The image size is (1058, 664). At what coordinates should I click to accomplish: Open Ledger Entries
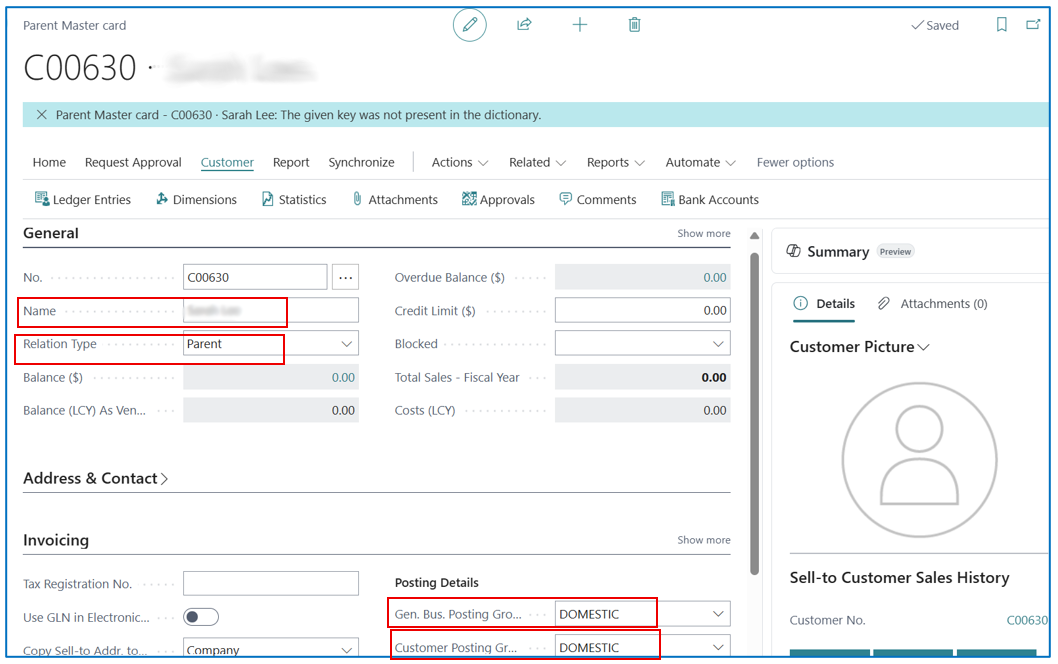click(82, 199)
